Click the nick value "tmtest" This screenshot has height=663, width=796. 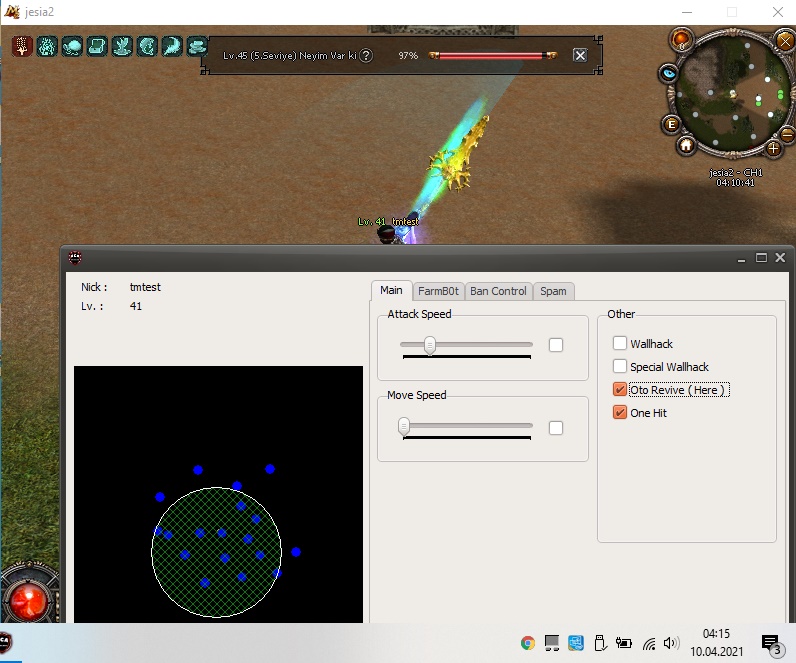145,287
